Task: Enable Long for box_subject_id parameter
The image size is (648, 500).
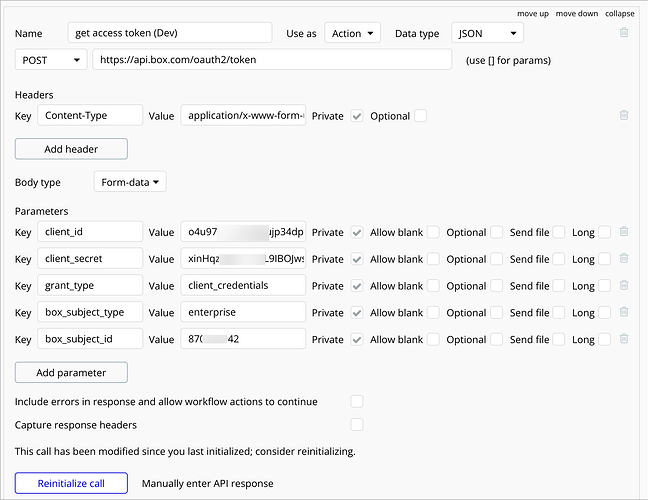Action: pos(605,340)
